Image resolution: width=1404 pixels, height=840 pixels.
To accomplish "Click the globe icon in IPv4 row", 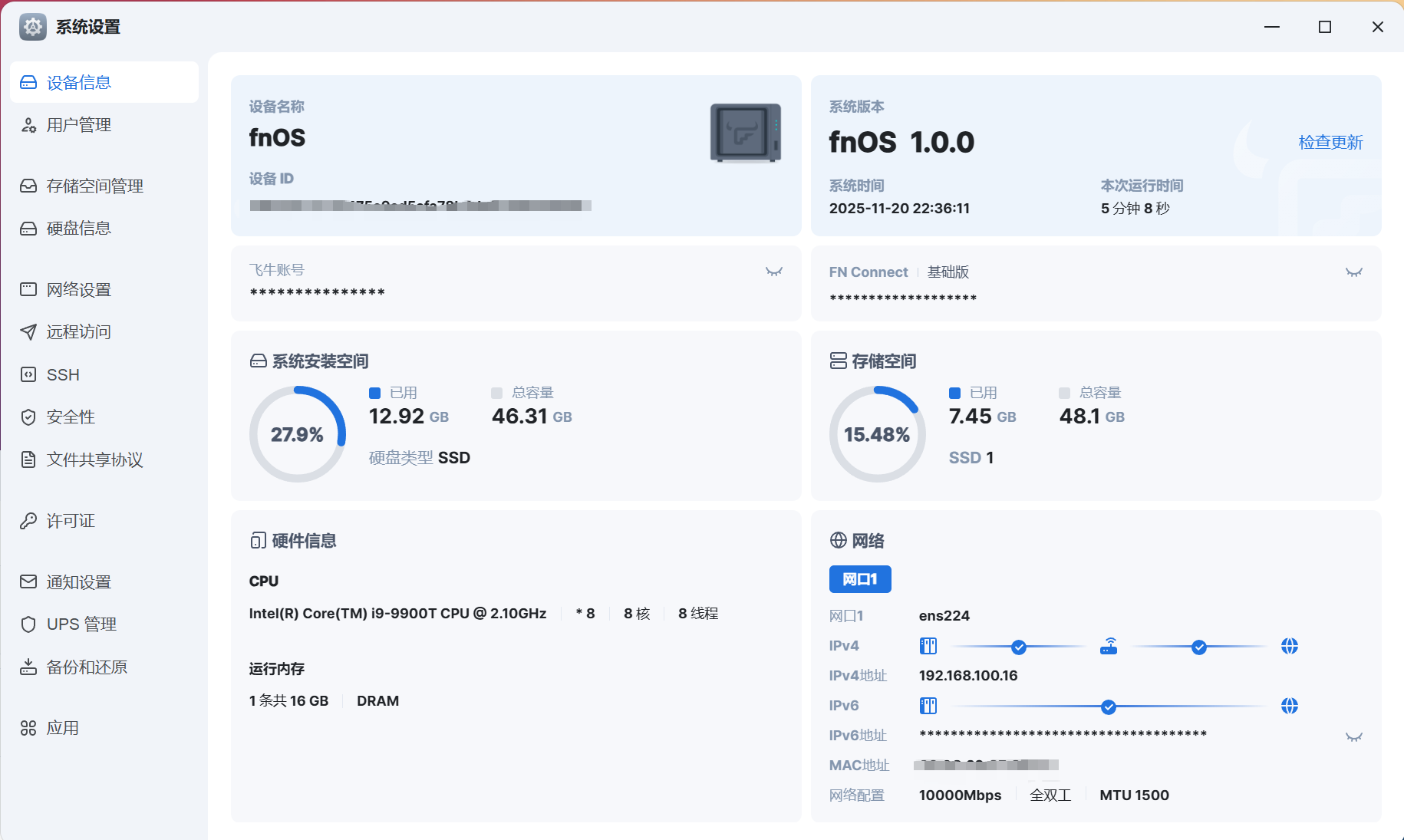I will [x=1289, y=646].
